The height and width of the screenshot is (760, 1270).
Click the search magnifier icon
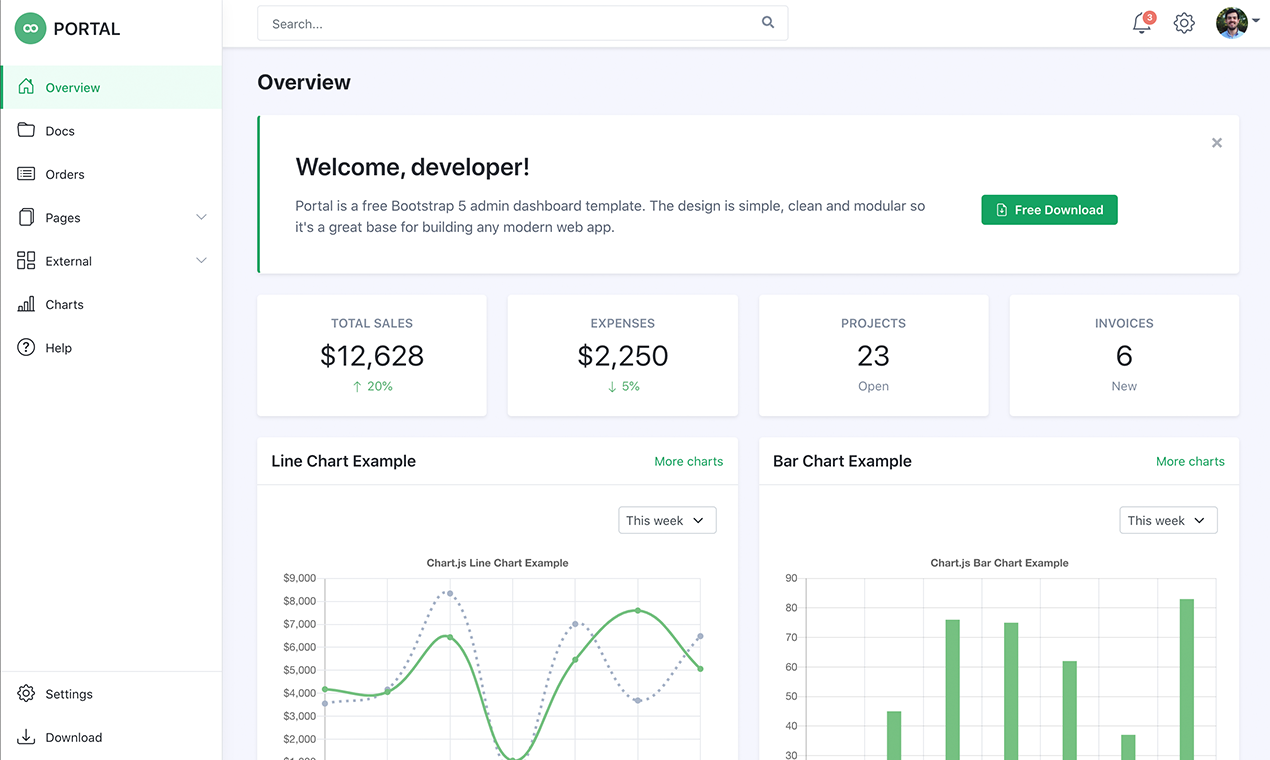tap(767, 22)
